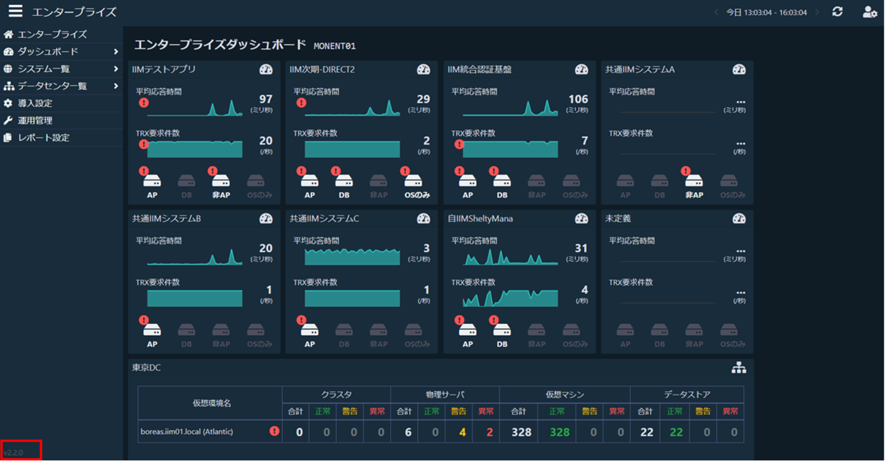Select the AP server icon in IIM統合認証基盤

[467, 181]
